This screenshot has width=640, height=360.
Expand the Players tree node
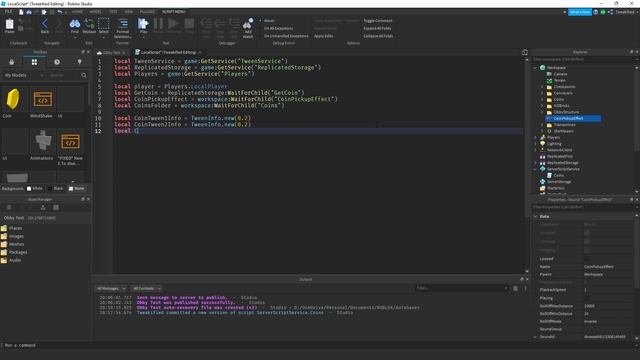[536, 138]
